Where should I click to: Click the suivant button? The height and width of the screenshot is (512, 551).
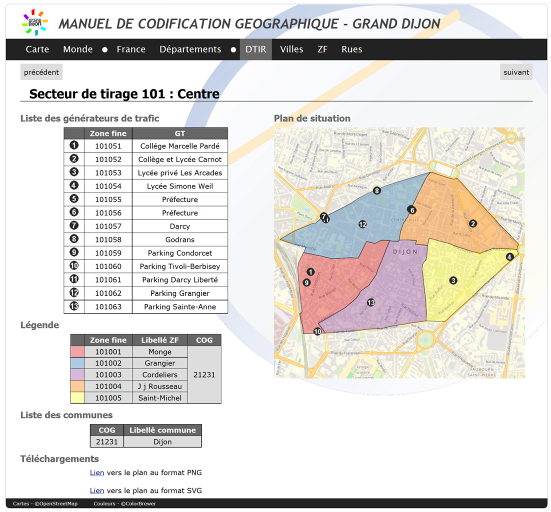pyautogui.click(x=516, y=72)
